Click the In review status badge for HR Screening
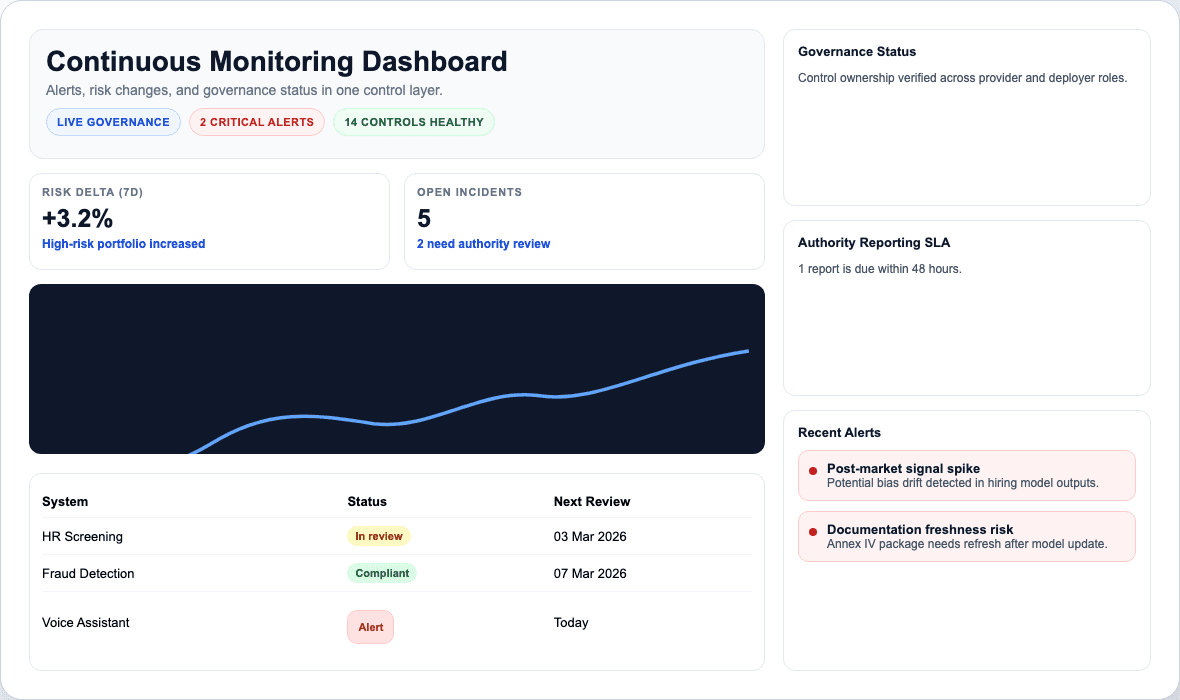The width and height of the screenshot is (1180, 700). pyautogui.click(x=379, y=535)
